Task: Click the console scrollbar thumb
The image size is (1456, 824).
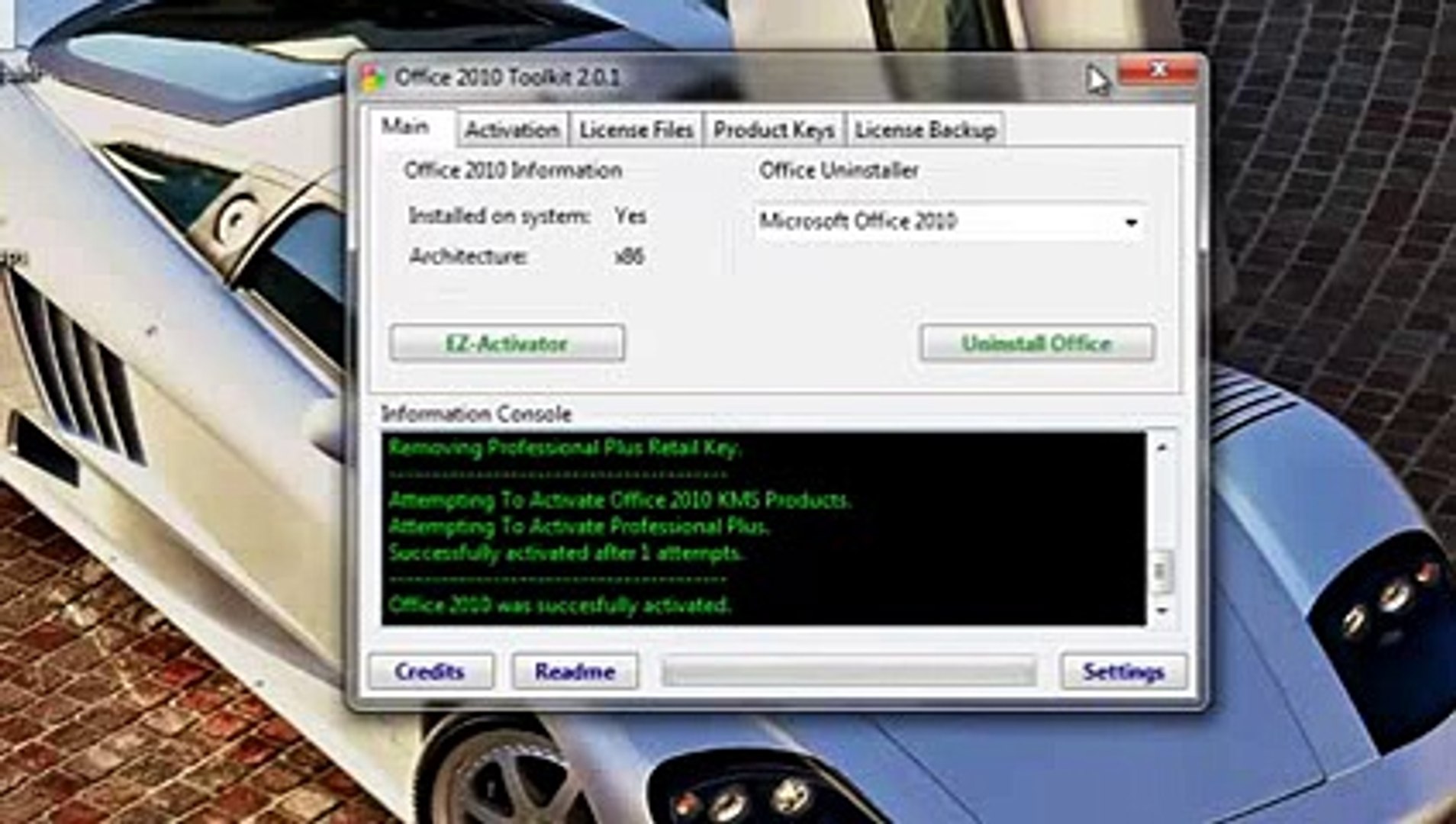Action: (x=1161, y=571)
